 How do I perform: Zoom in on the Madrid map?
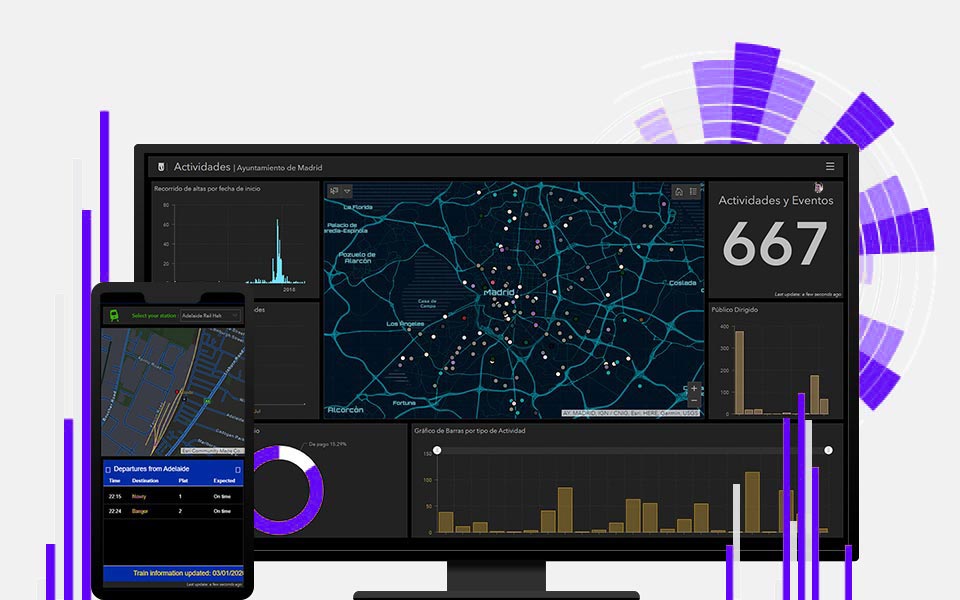[x=694, y=389]
